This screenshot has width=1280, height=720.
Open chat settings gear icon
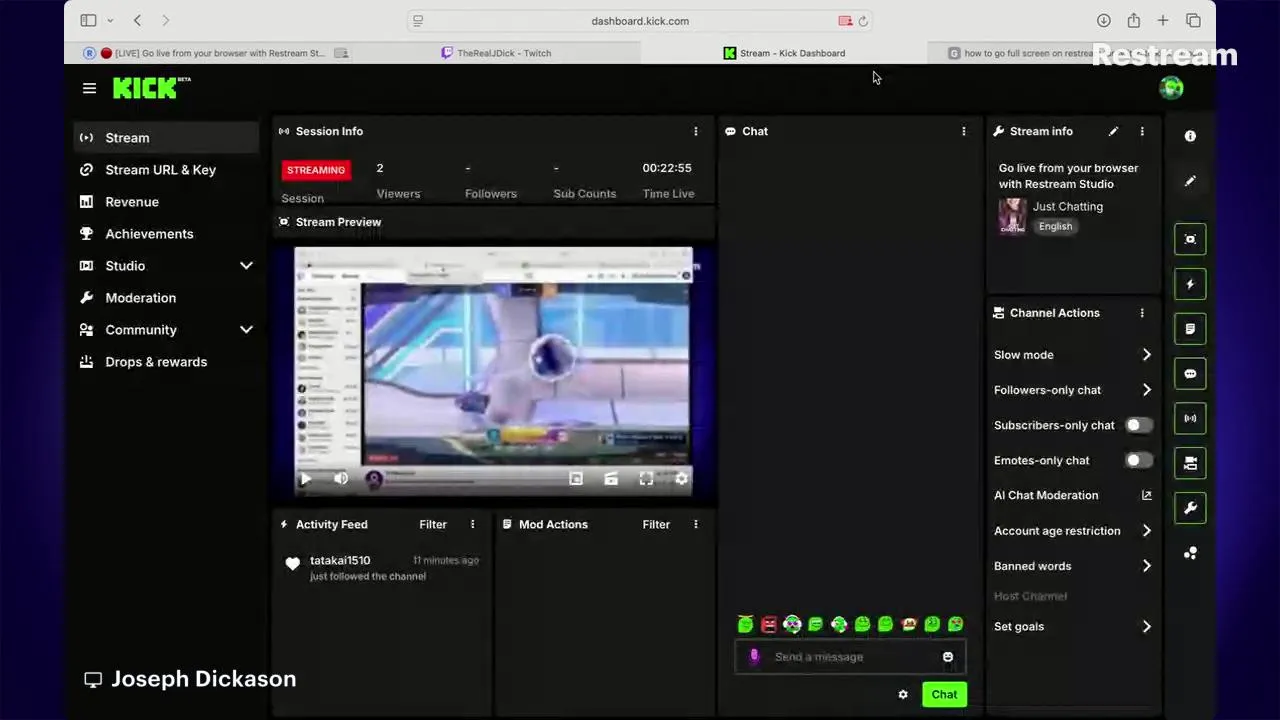tap(903, 694)
